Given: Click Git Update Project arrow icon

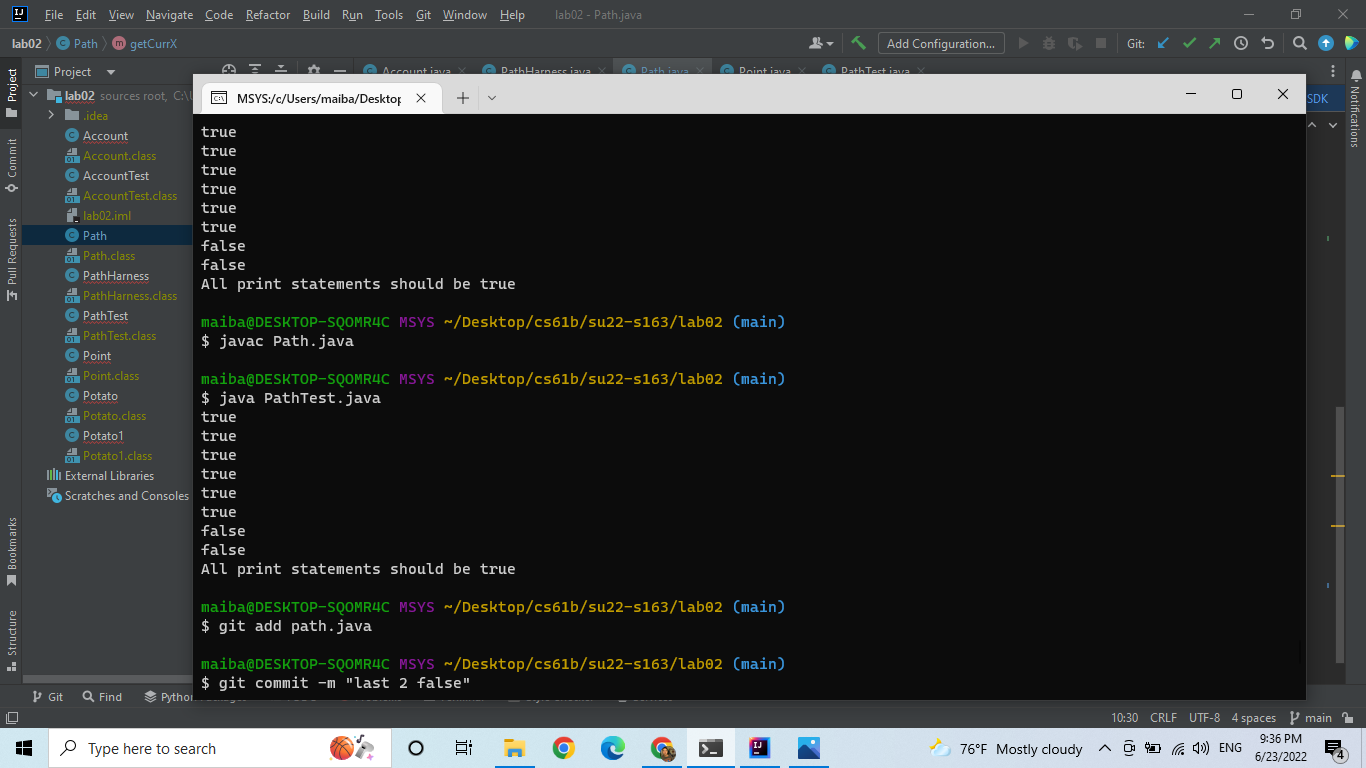Looking at the screenshot, I should click(x=1163, y=43).
